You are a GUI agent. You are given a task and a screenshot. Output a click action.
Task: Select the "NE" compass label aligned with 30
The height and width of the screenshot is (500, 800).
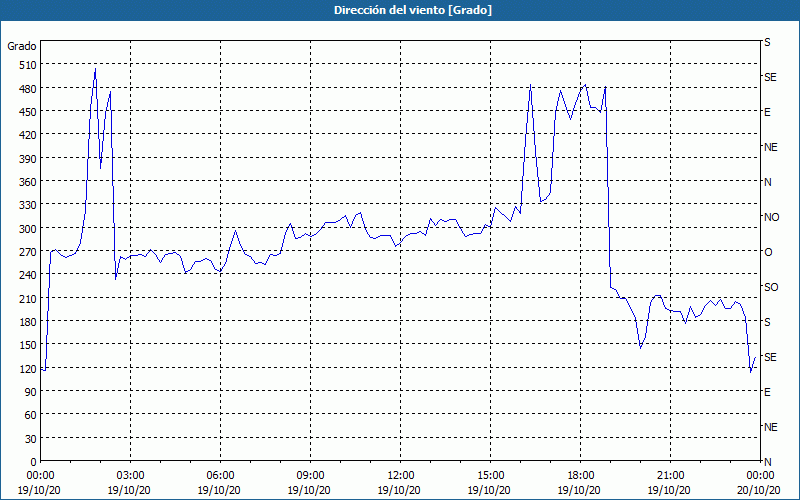(x=771, y=427)
